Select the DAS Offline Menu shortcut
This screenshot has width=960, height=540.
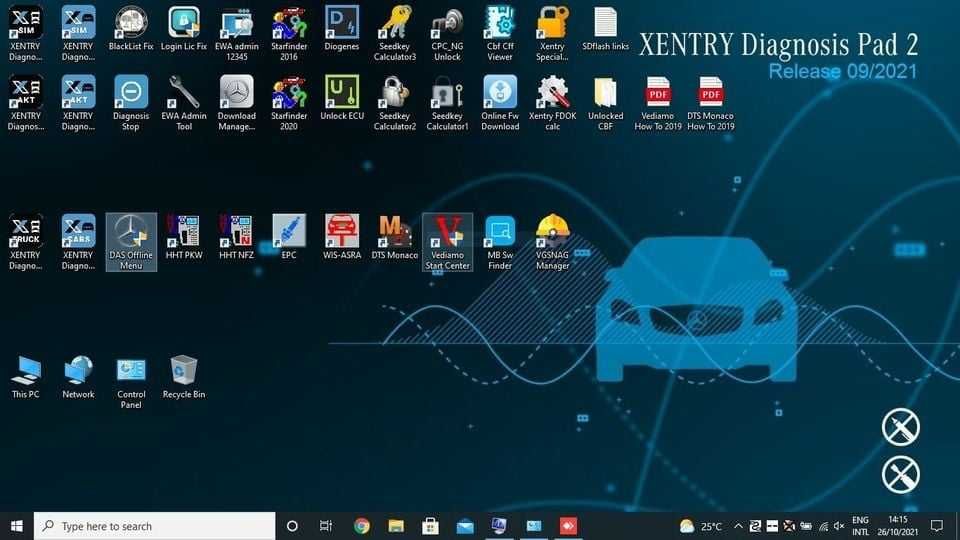click(x=131, y=242)
